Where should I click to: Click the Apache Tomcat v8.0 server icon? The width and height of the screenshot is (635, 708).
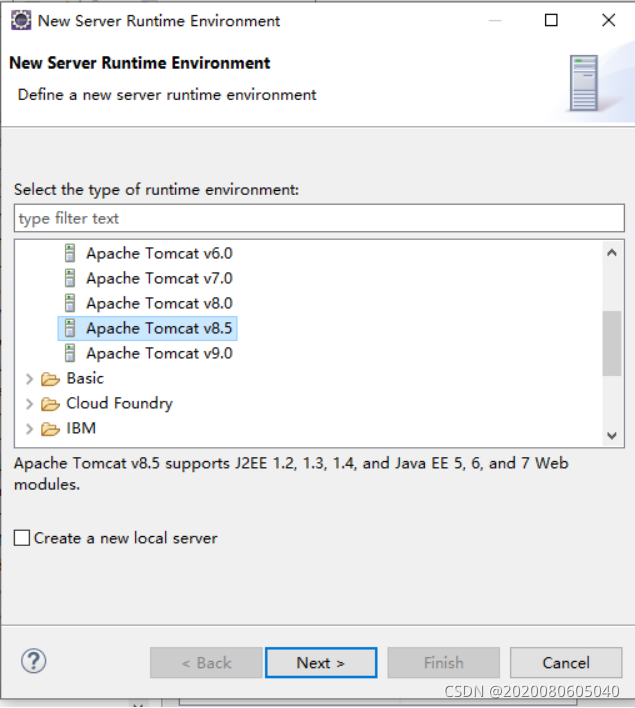point(70,303)
